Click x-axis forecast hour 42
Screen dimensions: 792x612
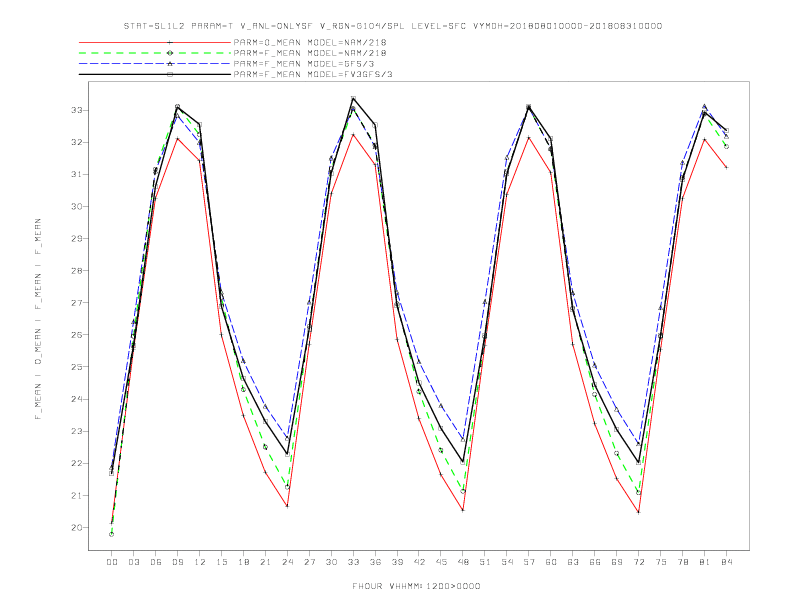coord(419,562)
